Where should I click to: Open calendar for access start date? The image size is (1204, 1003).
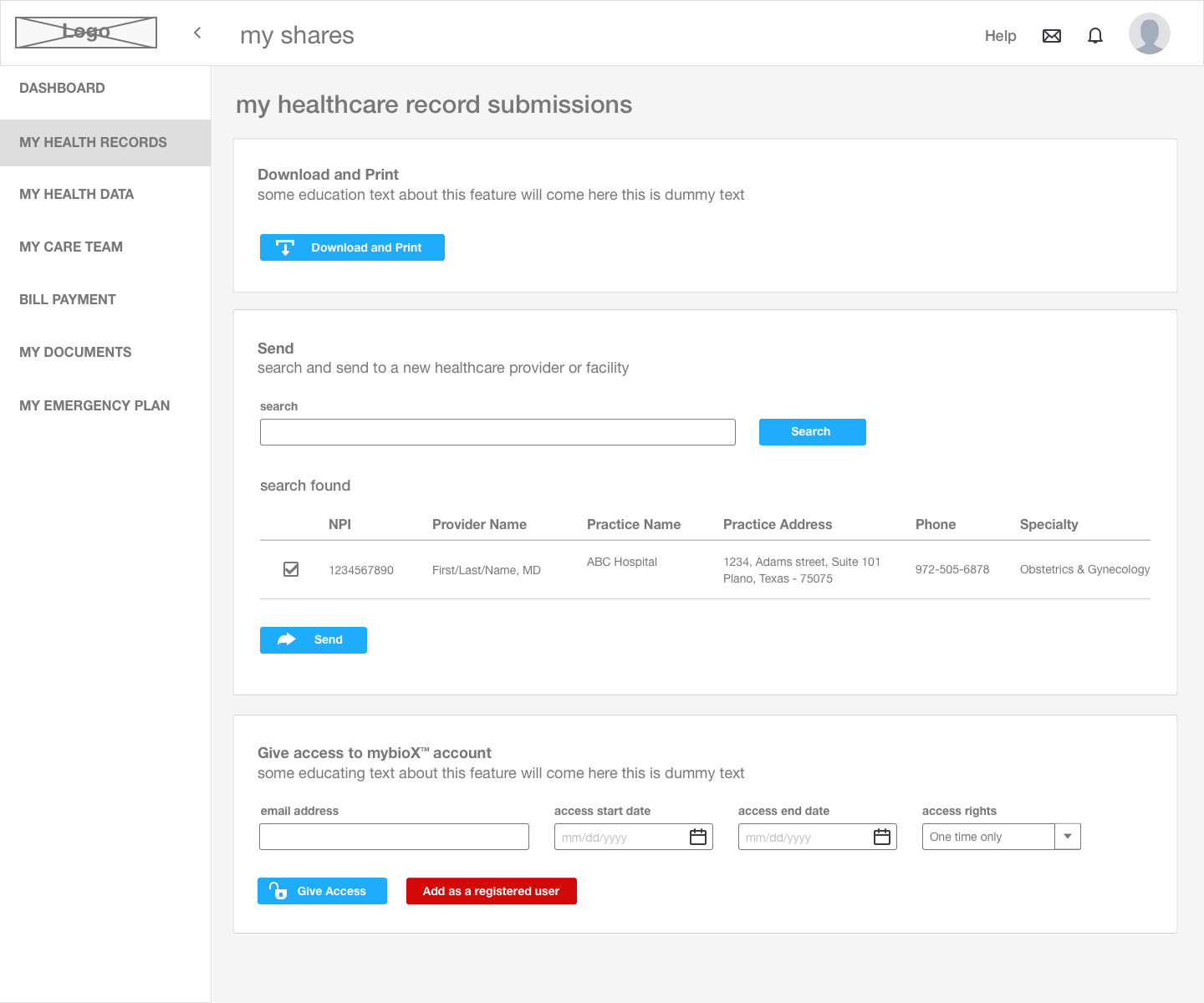click(x=698, y=837)
